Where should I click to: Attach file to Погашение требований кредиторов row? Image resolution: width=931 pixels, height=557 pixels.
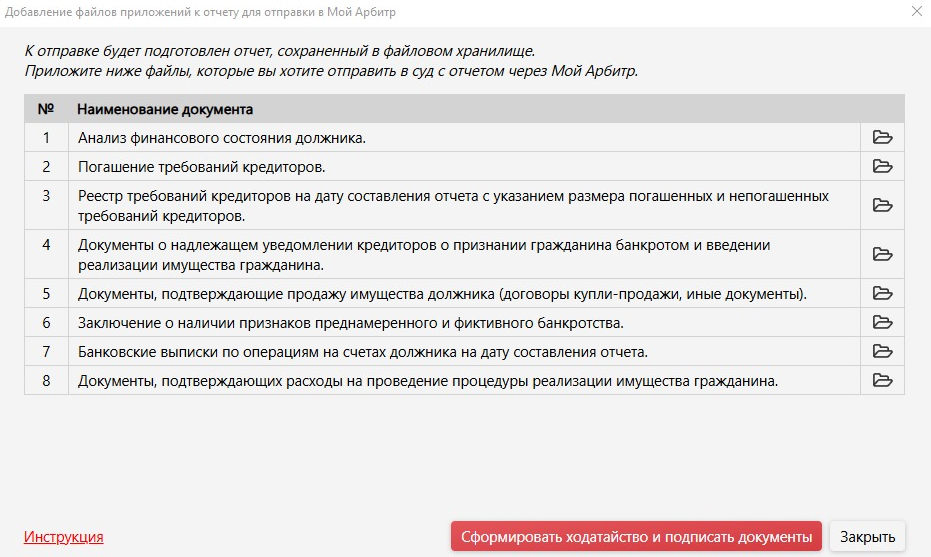[882, 166]
